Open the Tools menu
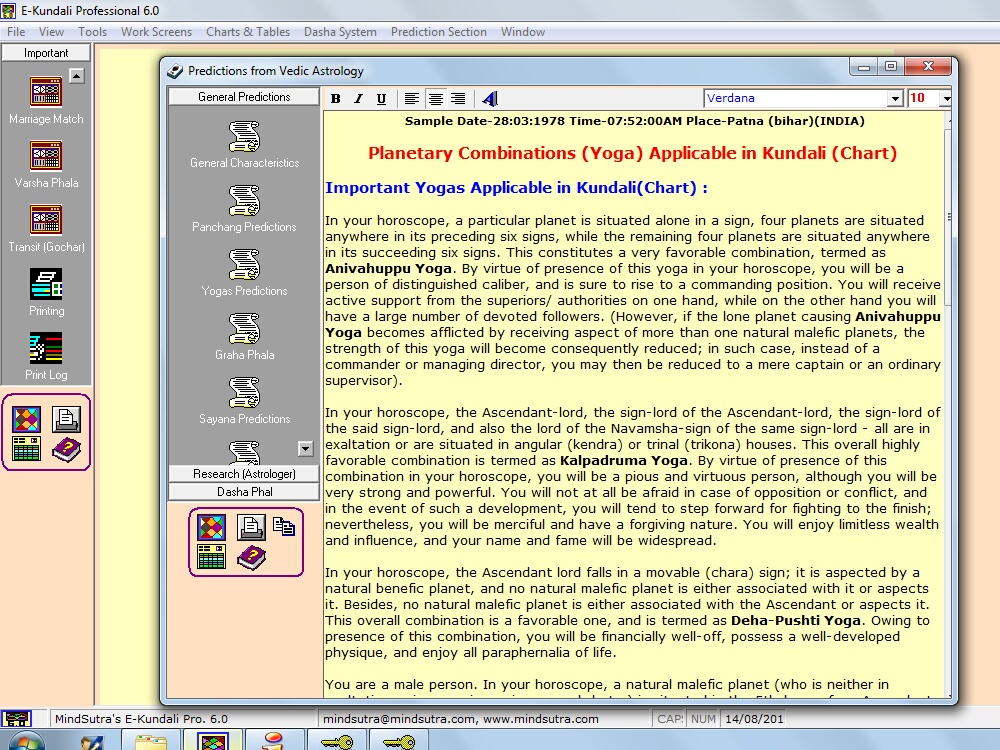Image resolution: width=1000 pixels, height=750 pixels. pyautogui.click(x=92, y=32)
